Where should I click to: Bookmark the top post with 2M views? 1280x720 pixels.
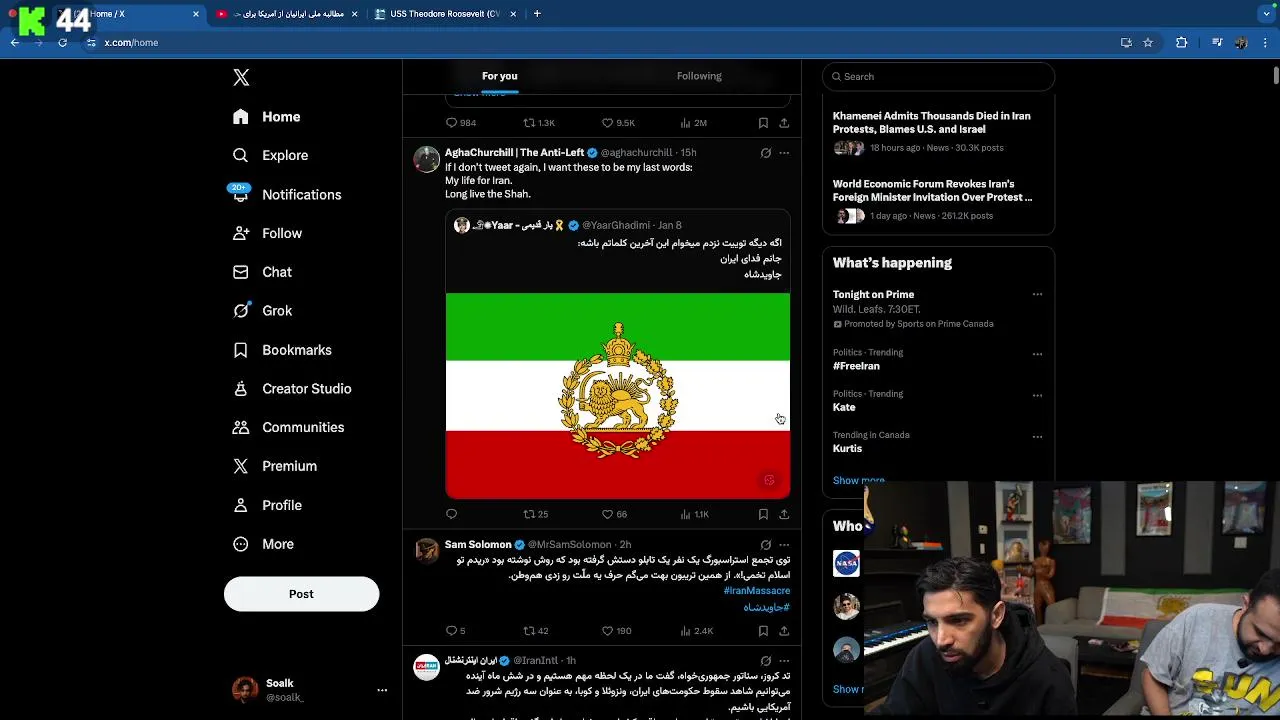click(763, 123)
